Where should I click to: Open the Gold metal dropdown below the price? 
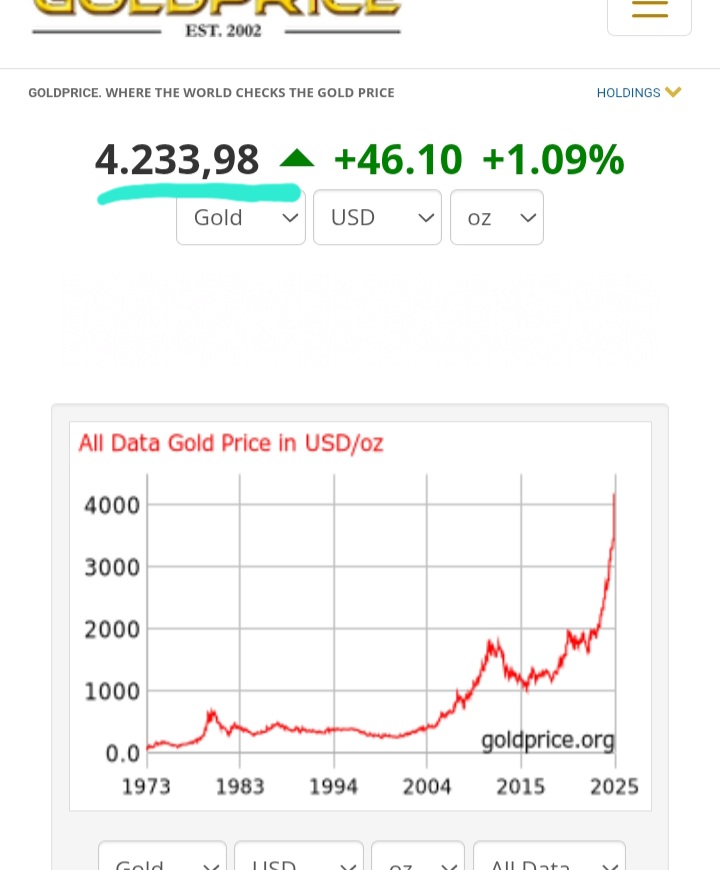pos(241,217)
